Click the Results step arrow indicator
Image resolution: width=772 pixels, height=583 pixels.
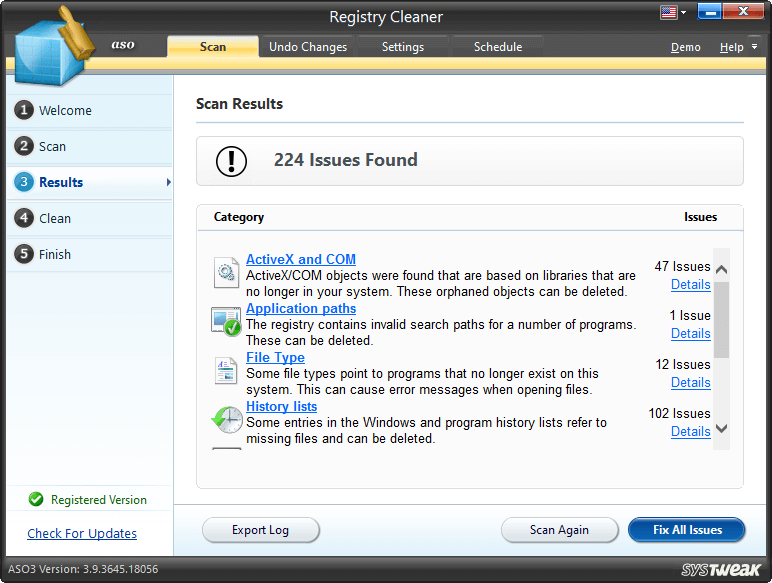[168, 183]
